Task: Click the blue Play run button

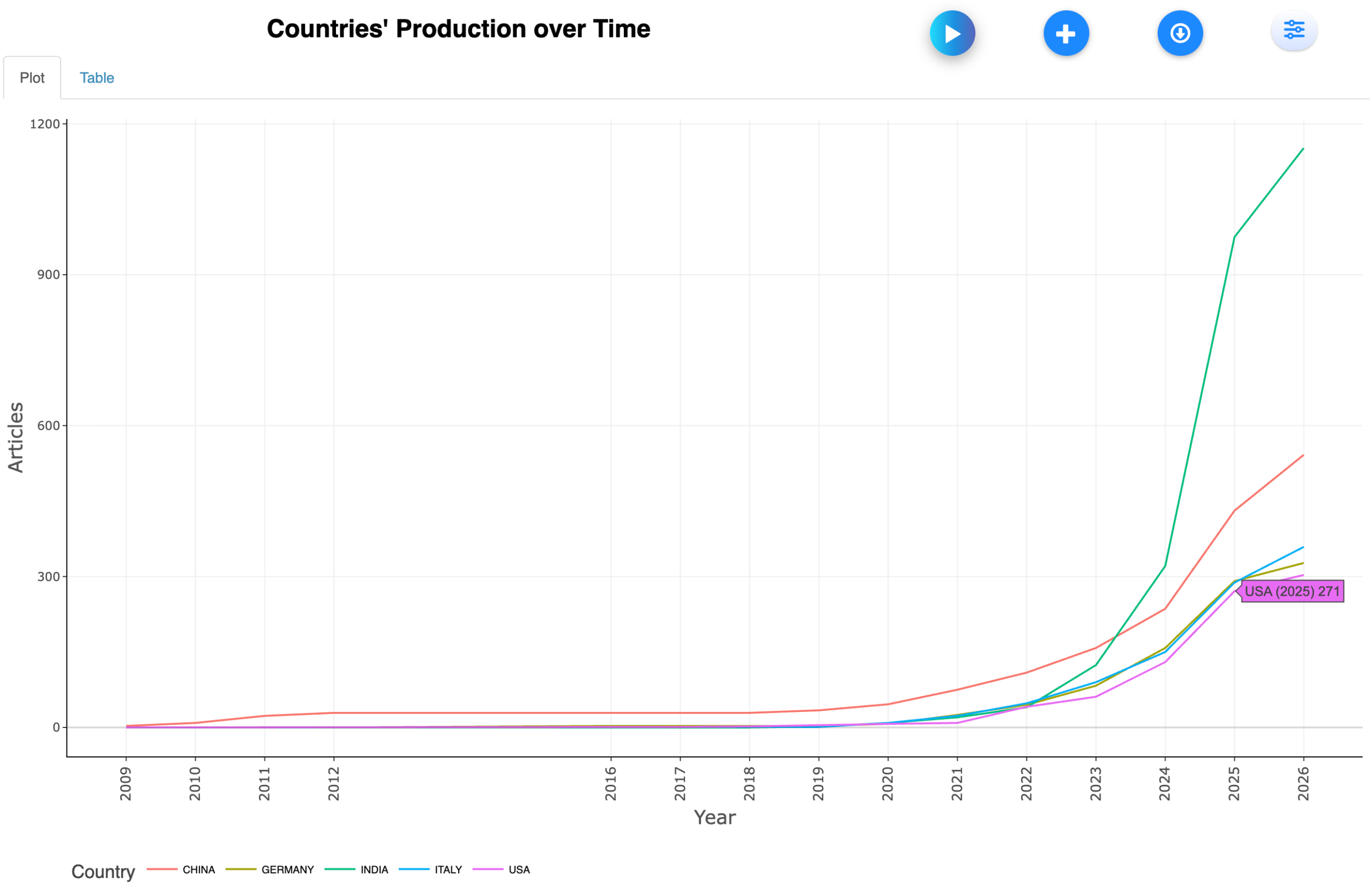Action: (x=952, y=33)
